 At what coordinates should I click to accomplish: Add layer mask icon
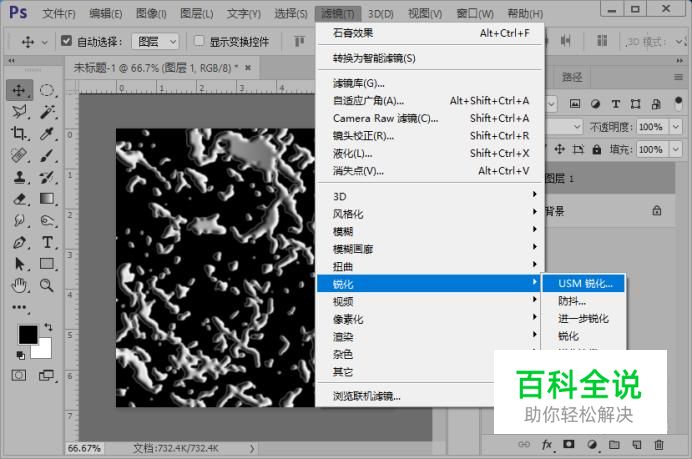click(x=568, y=444)
